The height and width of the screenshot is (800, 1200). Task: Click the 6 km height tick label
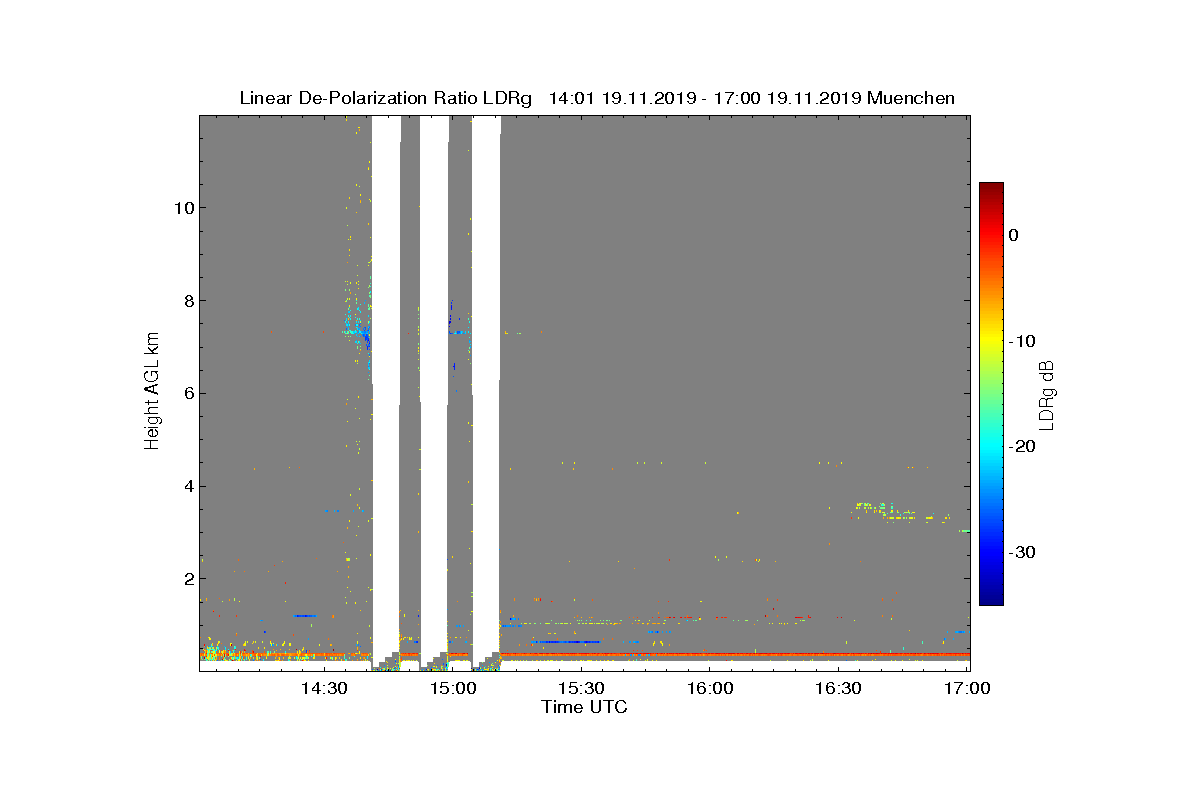pyautogui.click(x=188, y=393)
